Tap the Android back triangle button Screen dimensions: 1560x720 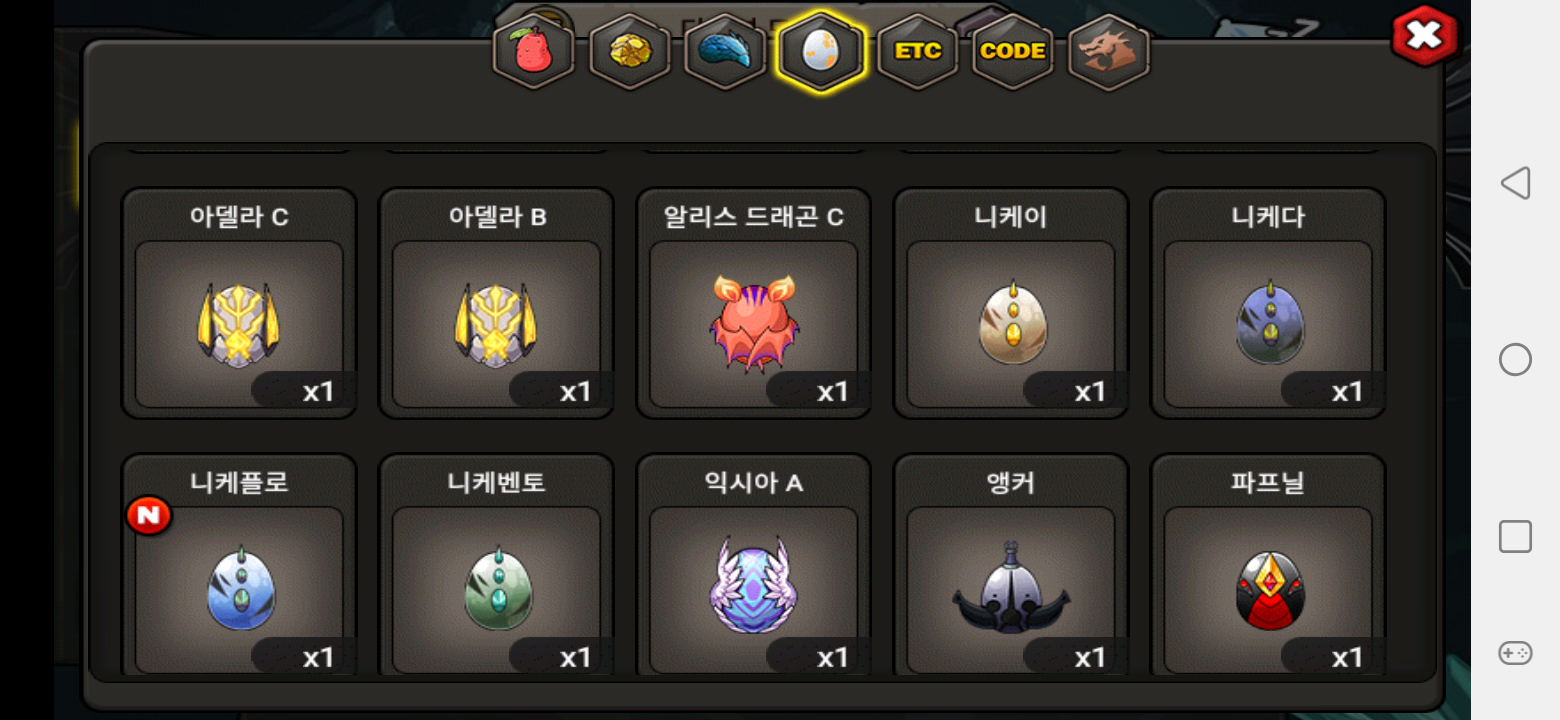(1515, 183)
